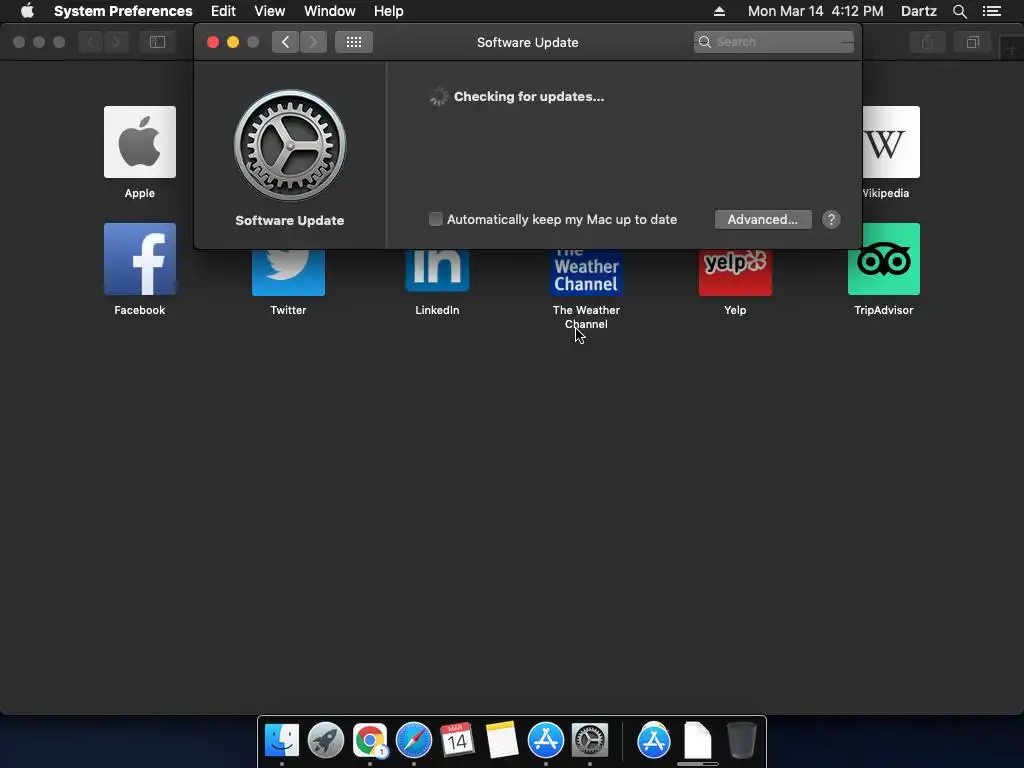The width and height of the screenshot is (1024, 768).
Task: Click Safari back button
Action: 91,42
